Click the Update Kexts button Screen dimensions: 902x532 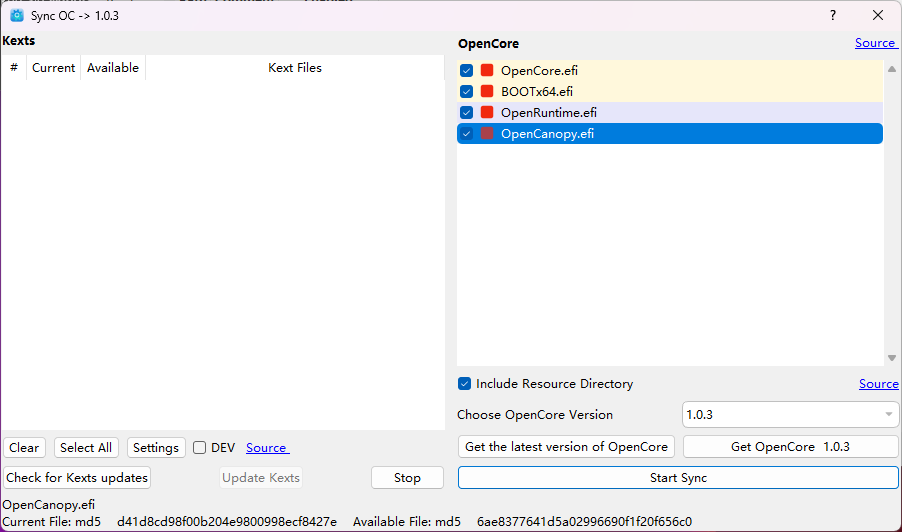click(261, 477)
